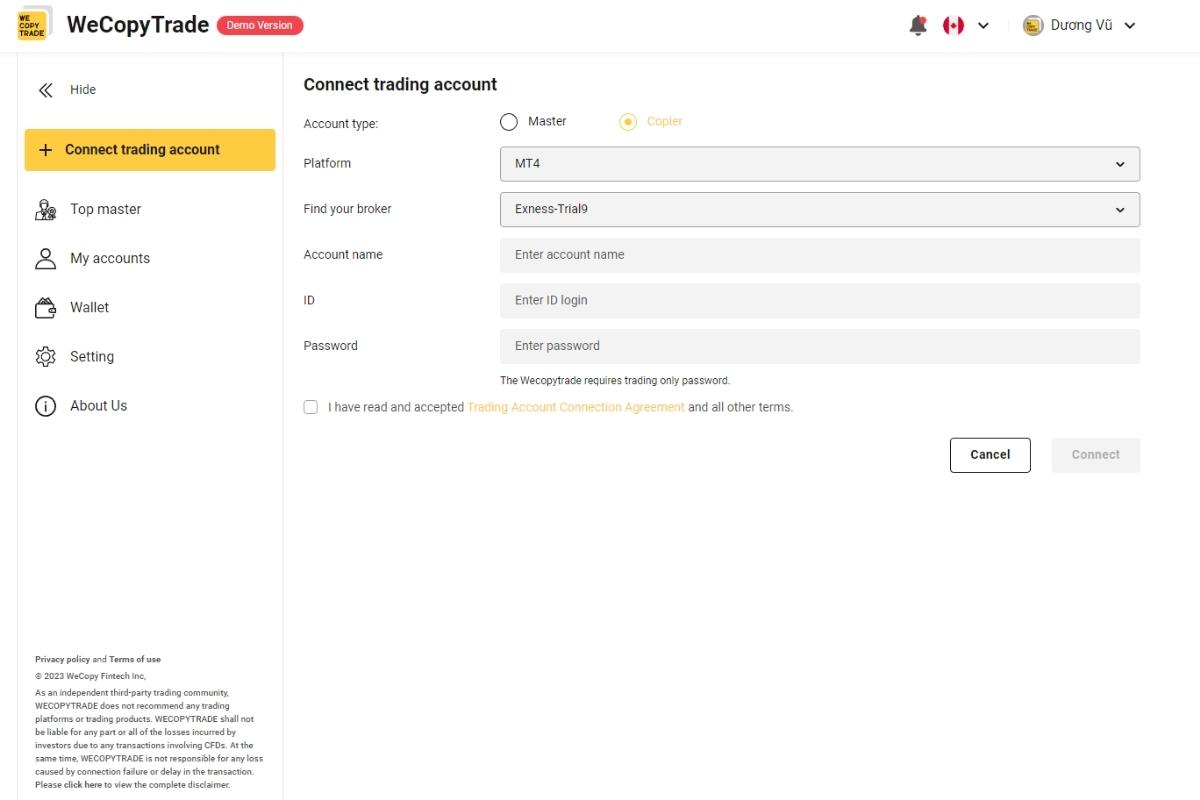Expand the Find your broker dropdown
Screen dimensions: 1200x800
[818, 209]
